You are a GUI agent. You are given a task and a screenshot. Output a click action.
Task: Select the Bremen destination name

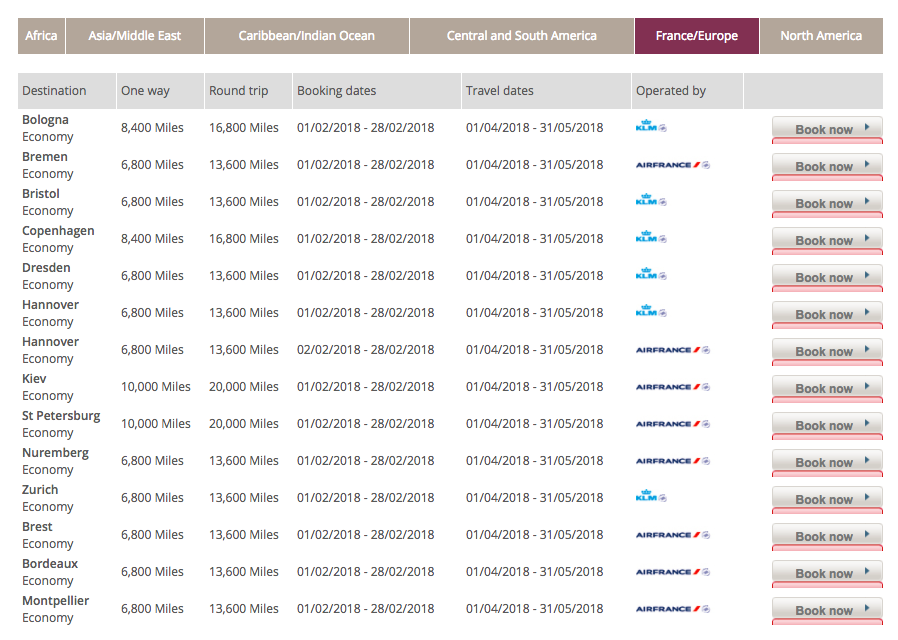[x=45, y=157]
